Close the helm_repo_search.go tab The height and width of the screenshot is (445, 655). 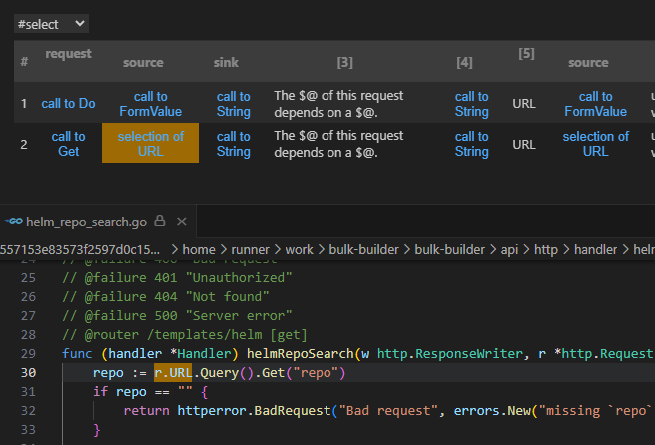182,221
